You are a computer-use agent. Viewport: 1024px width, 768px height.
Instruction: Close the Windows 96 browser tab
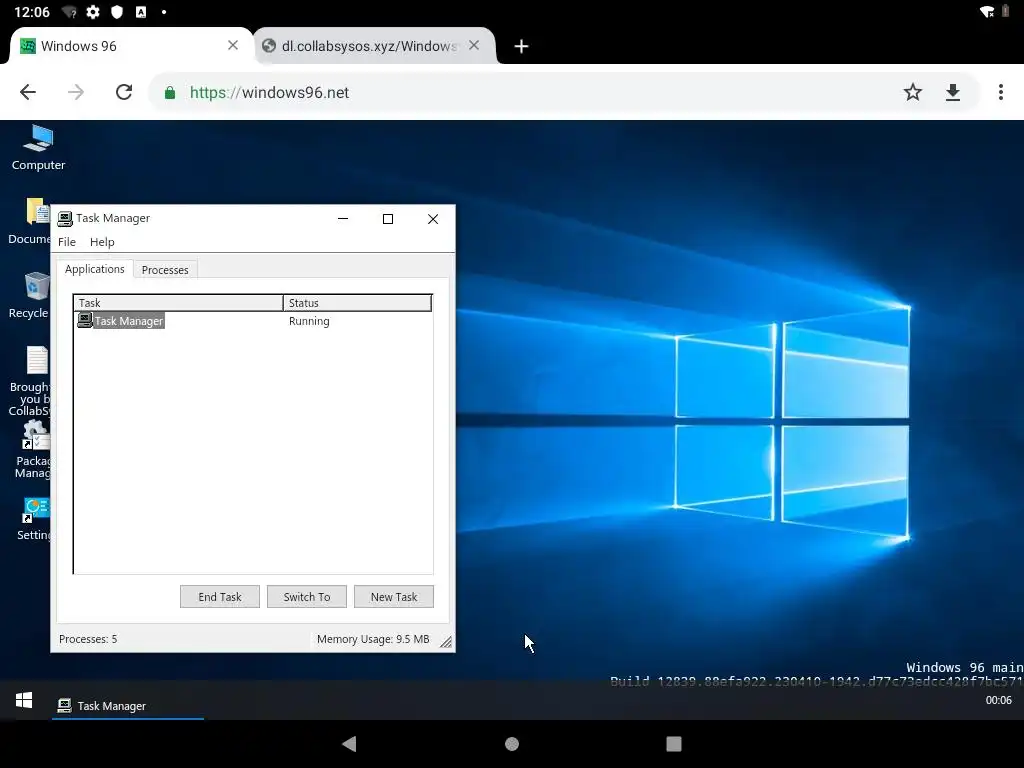(232, 45)
